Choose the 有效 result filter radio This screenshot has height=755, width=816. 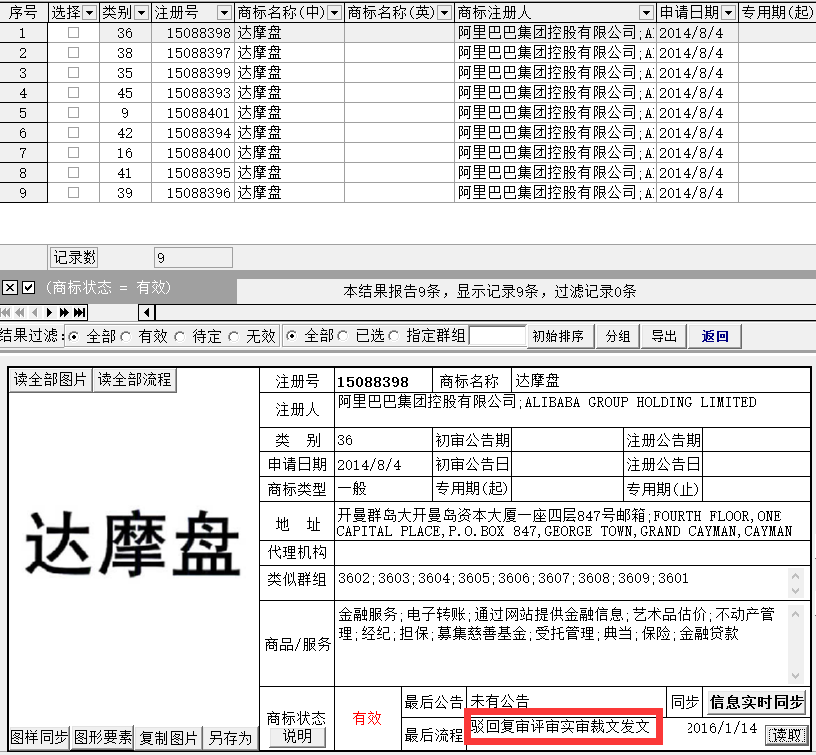click(126, 337)
